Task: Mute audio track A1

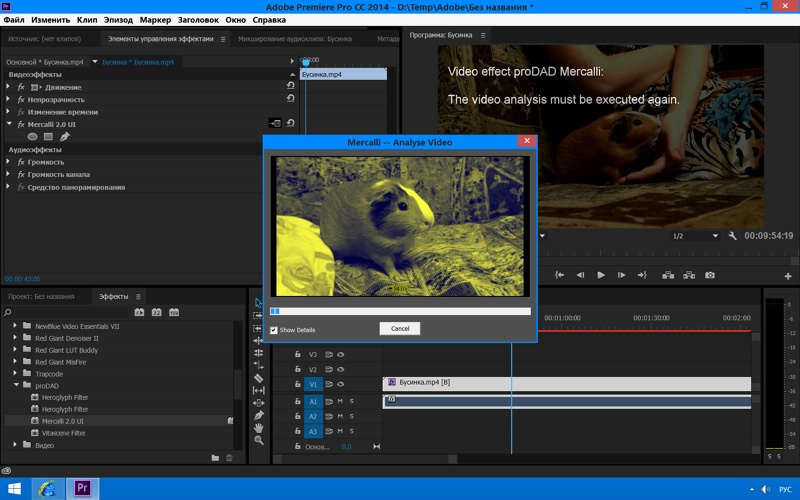Action: pyautogui.click(x=340, y=402)
